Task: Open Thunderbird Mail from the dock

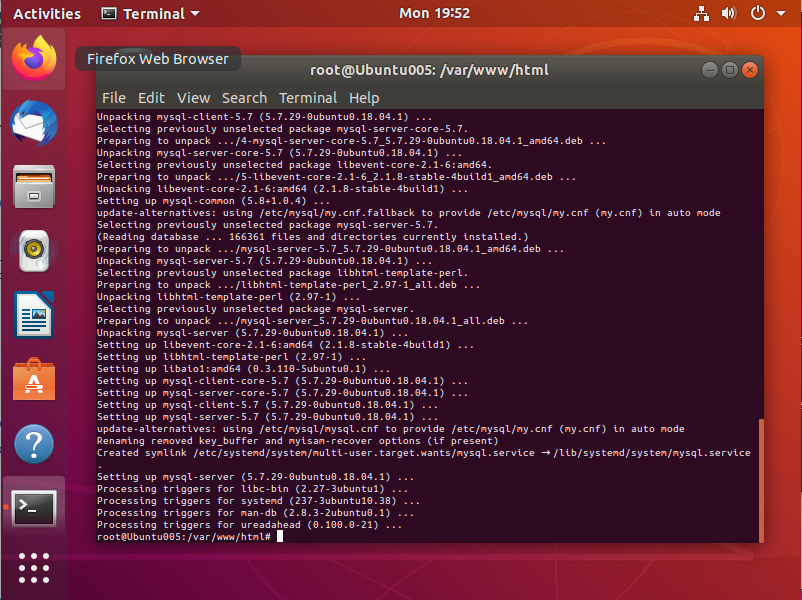Action: [x=34, y=123]
